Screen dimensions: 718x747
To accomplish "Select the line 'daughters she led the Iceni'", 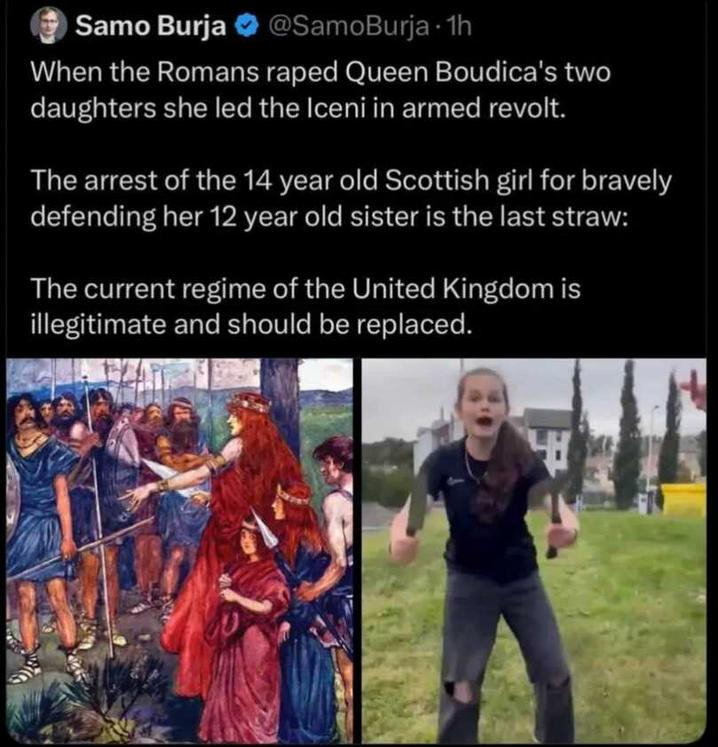I will 298,109.
